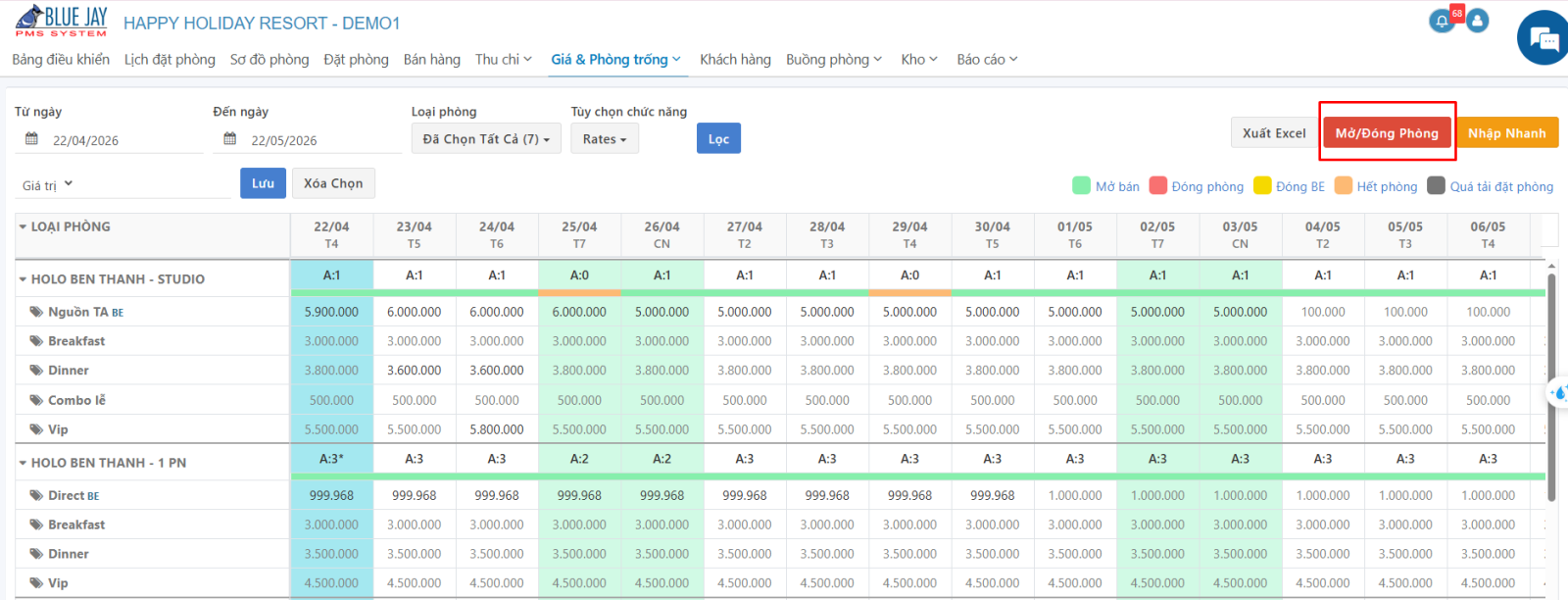Open the Giá & Phòng trống menu

615,59
